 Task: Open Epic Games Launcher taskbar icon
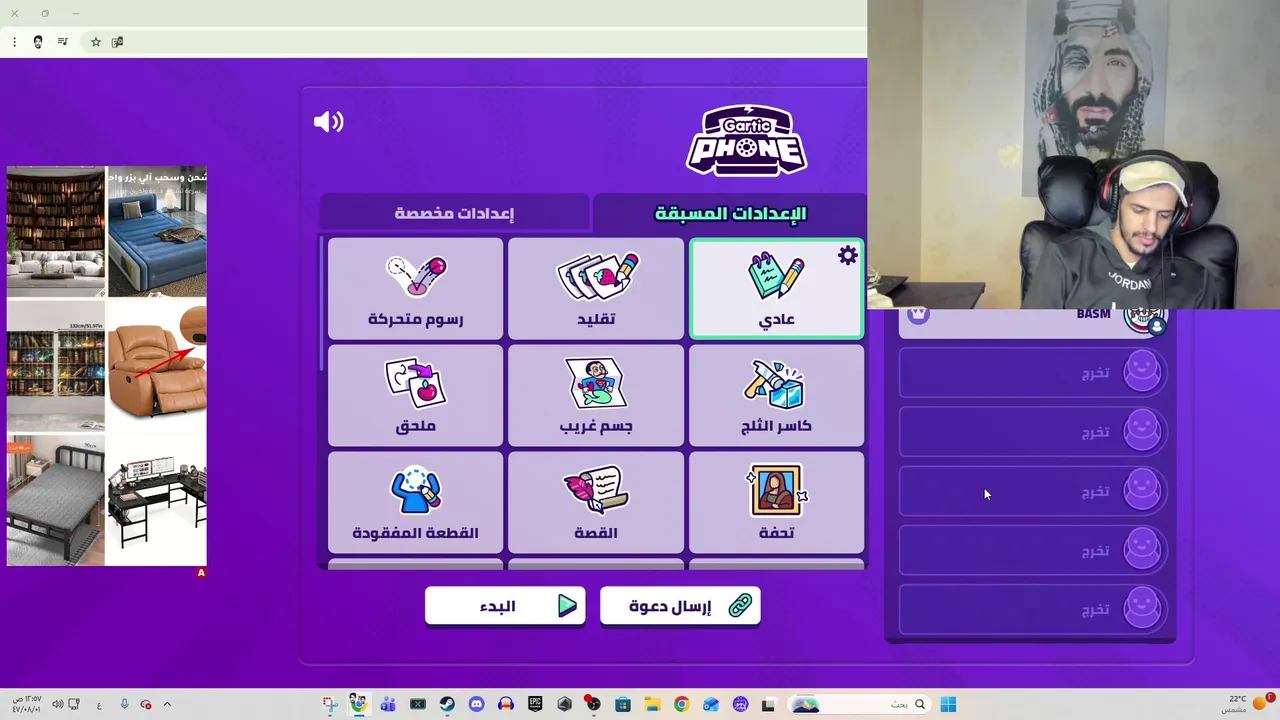pyautogui.click(x=535, y=704)
